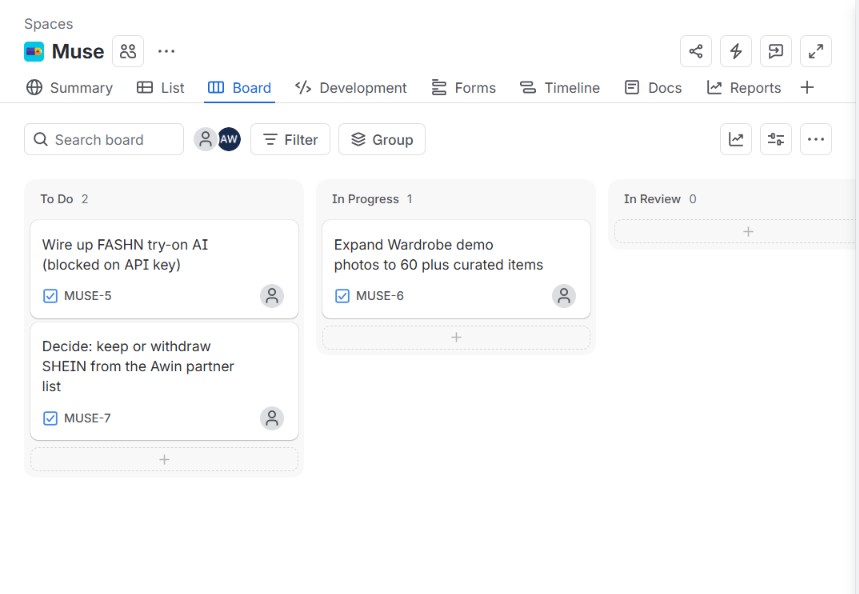Click the MUSE-7 issue key

pyautogui.click(x=88, y=418)
